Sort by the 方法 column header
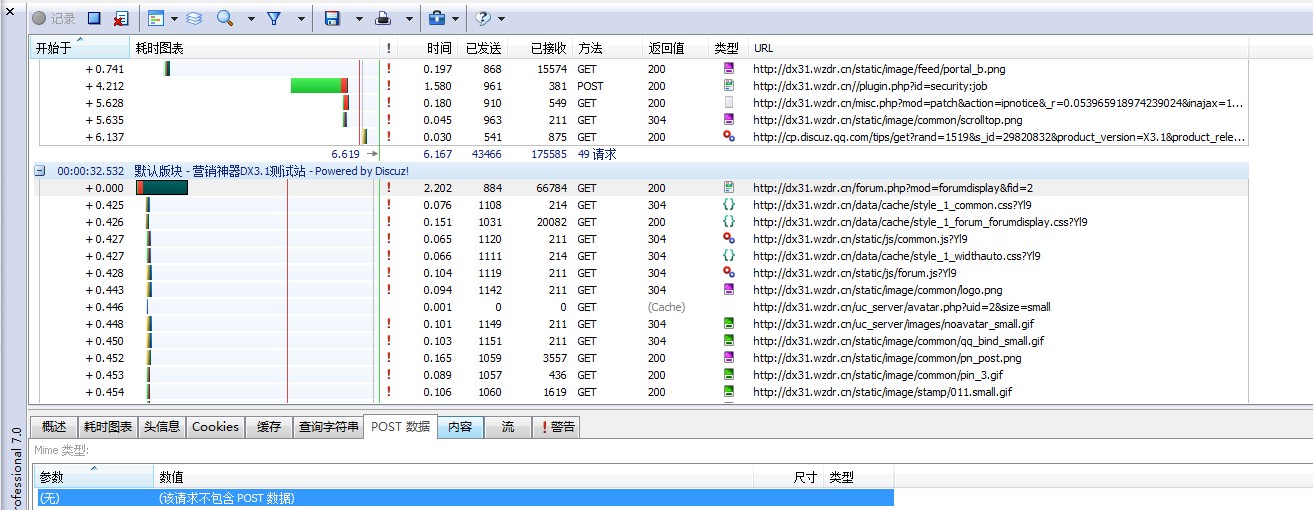The image size is (1313, 510). tap(607, 48)
